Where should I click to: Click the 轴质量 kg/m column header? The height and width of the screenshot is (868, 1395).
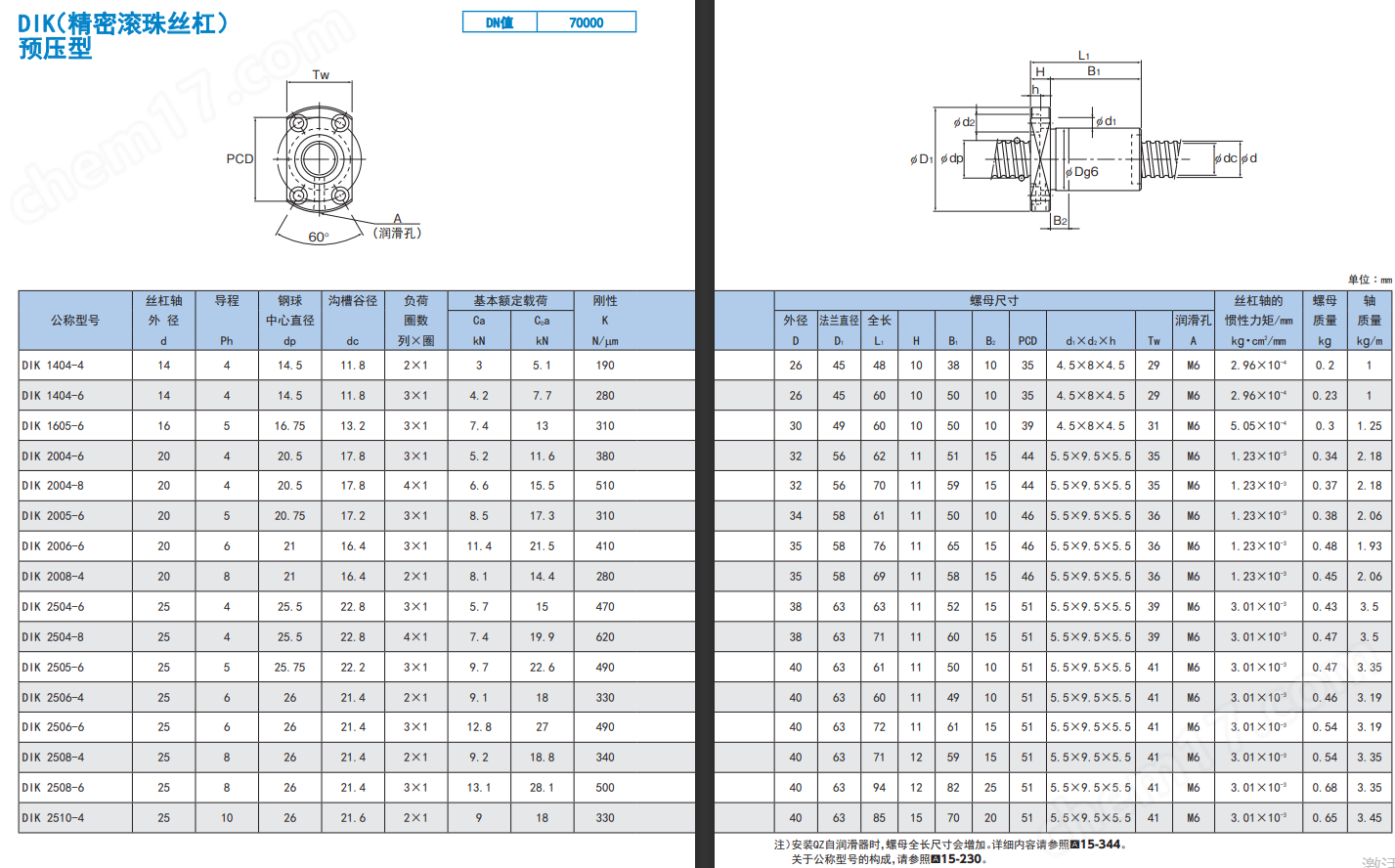(x=1370, y=321)
